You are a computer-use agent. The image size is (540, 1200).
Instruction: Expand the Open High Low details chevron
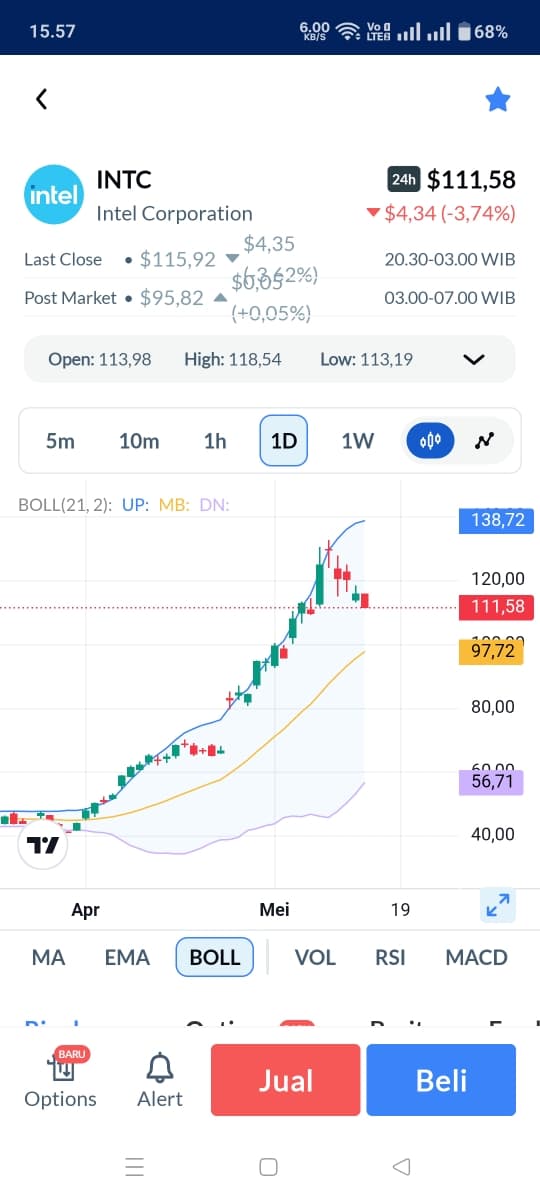pyautogui.click(x=474, y=359)
